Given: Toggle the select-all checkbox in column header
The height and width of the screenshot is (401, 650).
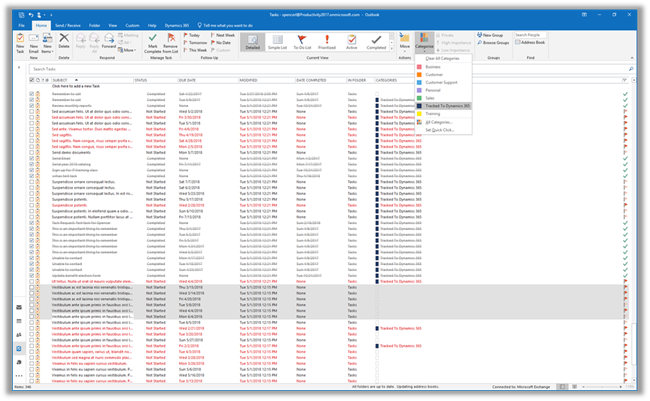Looking at the screenshot, I should pyautogui.click(x=33, y=80).
